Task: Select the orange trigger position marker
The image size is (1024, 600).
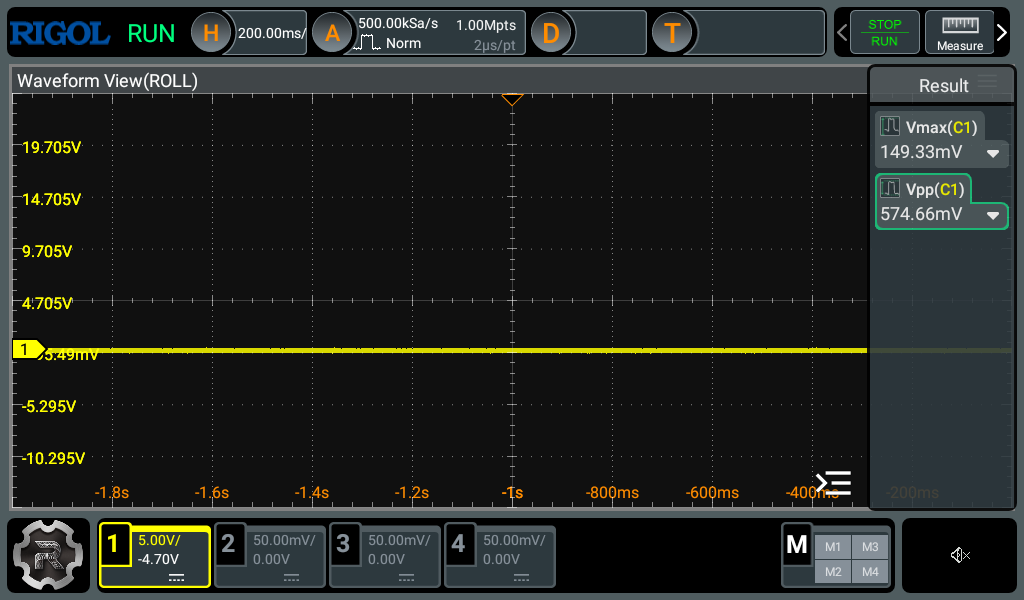Action: coord(512,99)
